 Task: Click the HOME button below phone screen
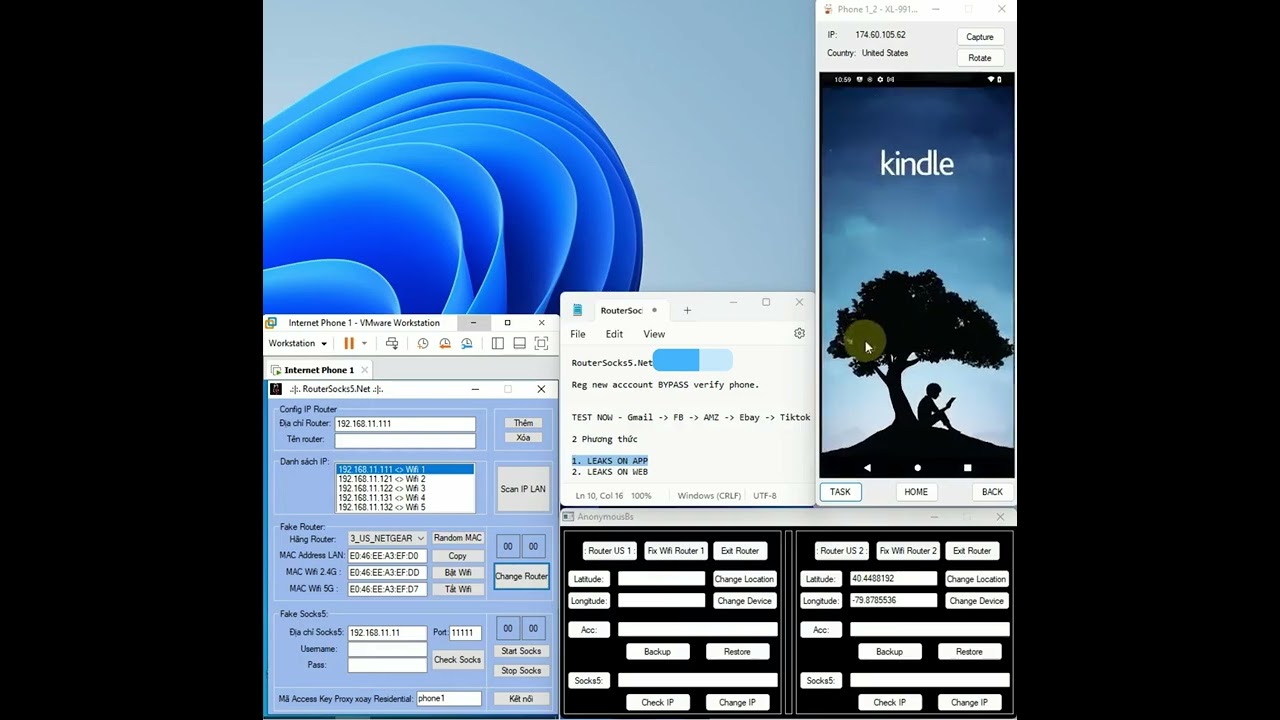pos(916,492)
